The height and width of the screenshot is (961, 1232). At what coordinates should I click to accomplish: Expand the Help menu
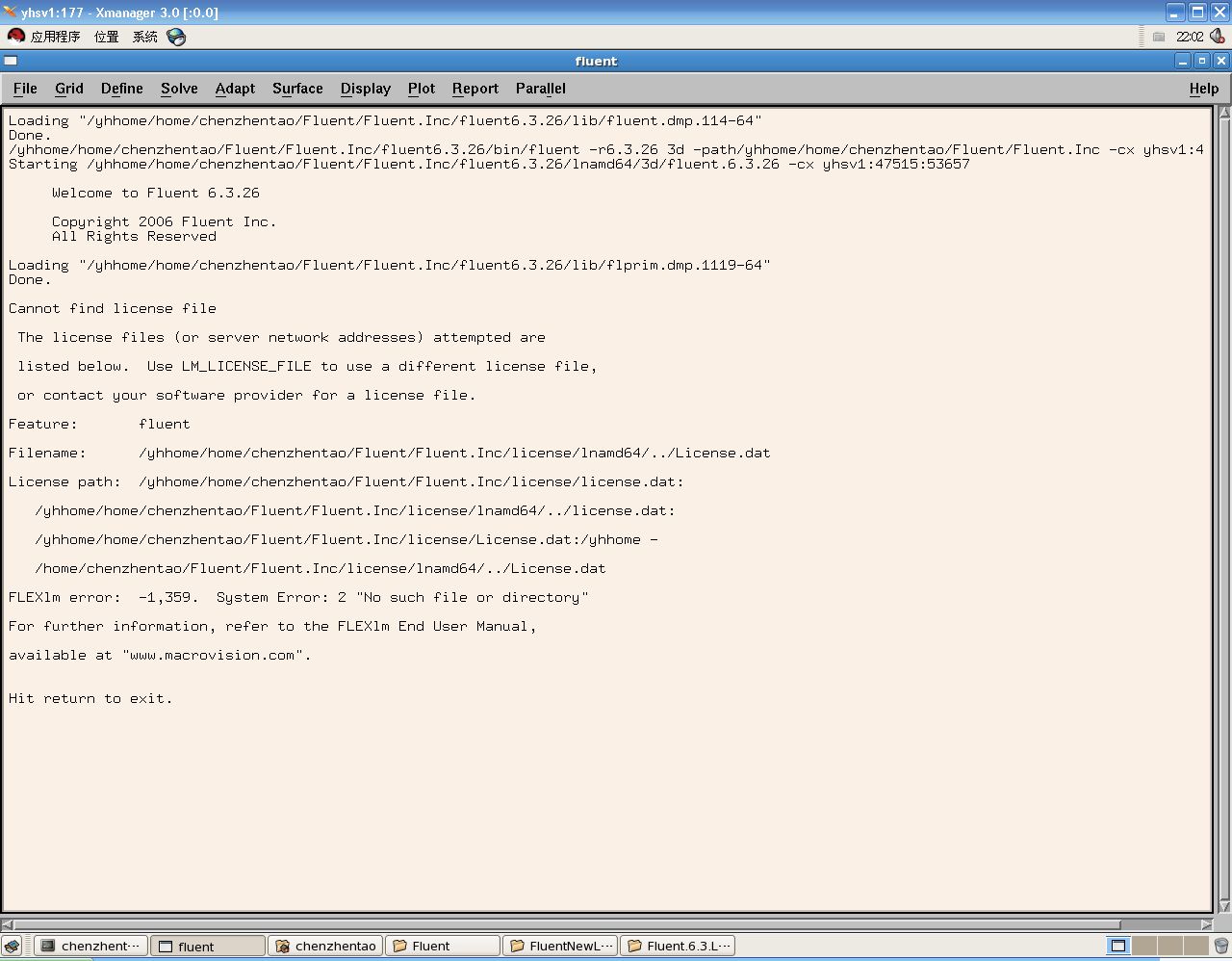click(x=1203, y=89)
